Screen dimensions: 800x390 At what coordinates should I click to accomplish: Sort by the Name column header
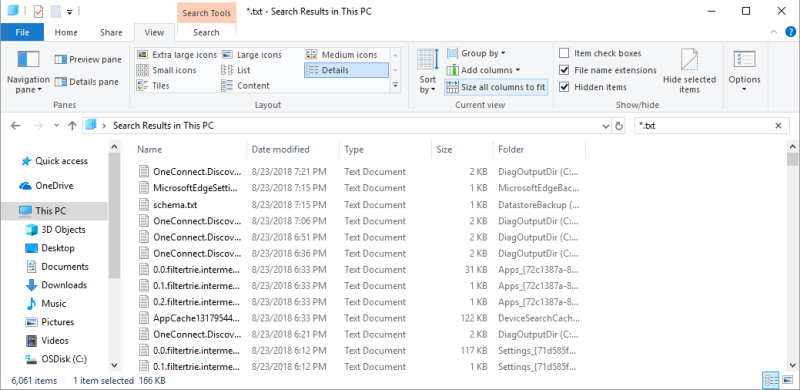[x=190, y=150]
